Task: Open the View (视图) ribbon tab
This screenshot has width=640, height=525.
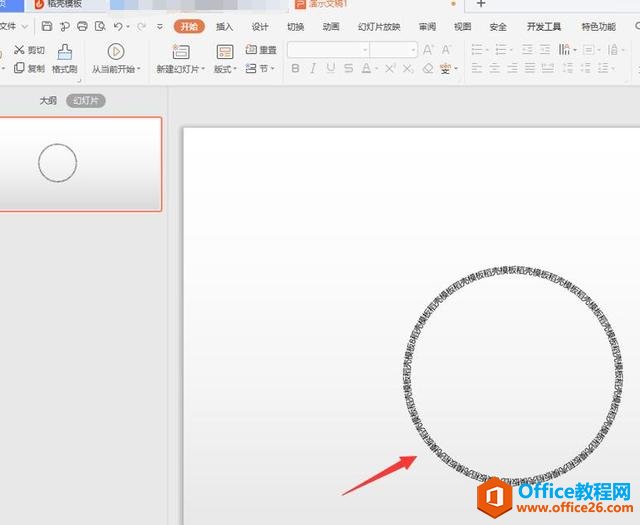Action: (x=462, y=27)
